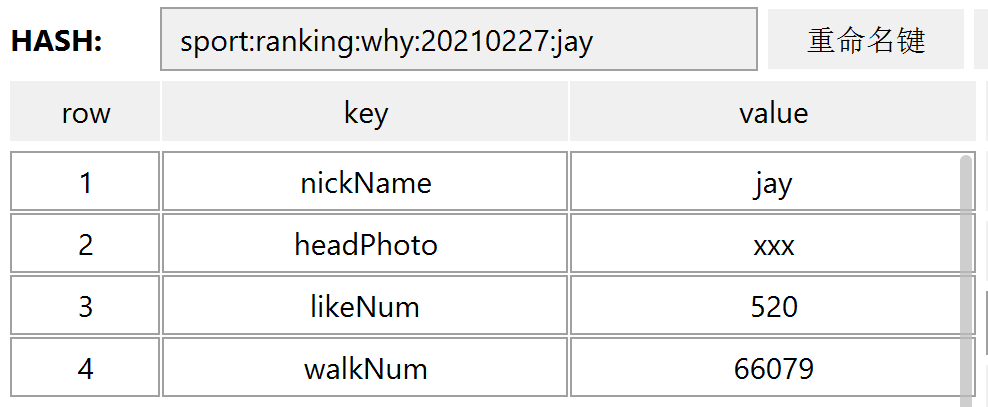
Task: Select the 66079 value cell
Action: (x=773, y=367)
